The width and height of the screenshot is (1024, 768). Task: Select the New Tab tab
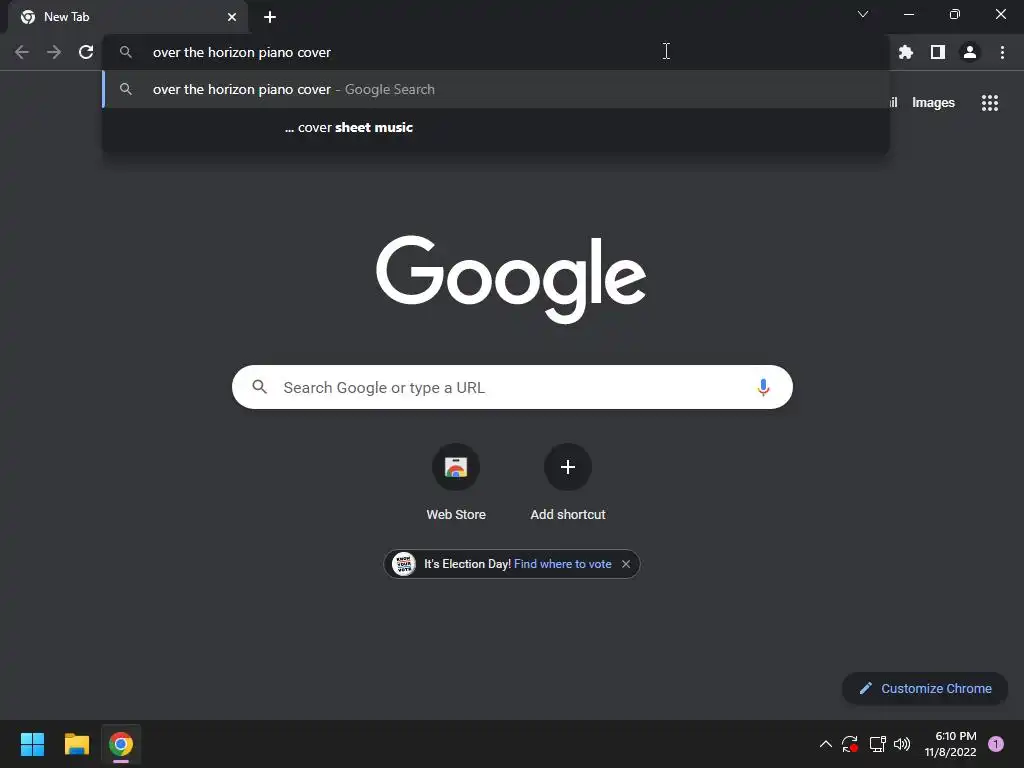128,17
